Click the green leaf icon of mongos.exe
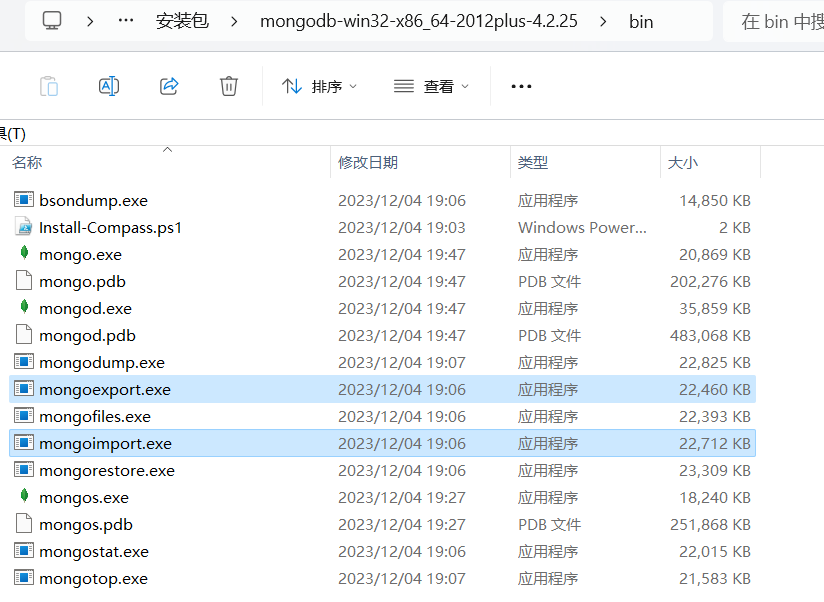Image resolution: width=824 pixels, height=602 pixels. [24, 496]
